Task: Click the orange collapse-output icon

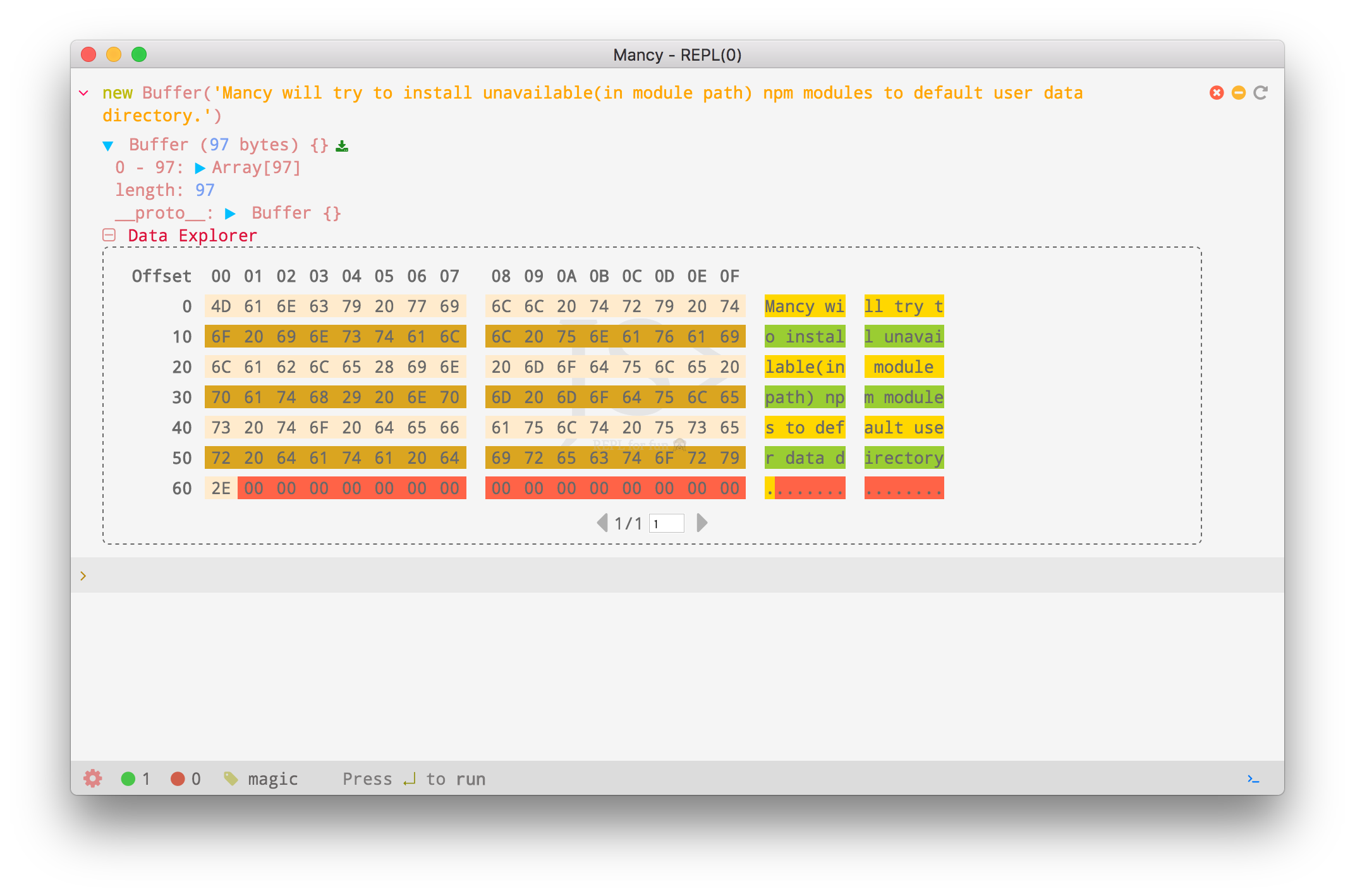Action: [x=1238, y=93]
